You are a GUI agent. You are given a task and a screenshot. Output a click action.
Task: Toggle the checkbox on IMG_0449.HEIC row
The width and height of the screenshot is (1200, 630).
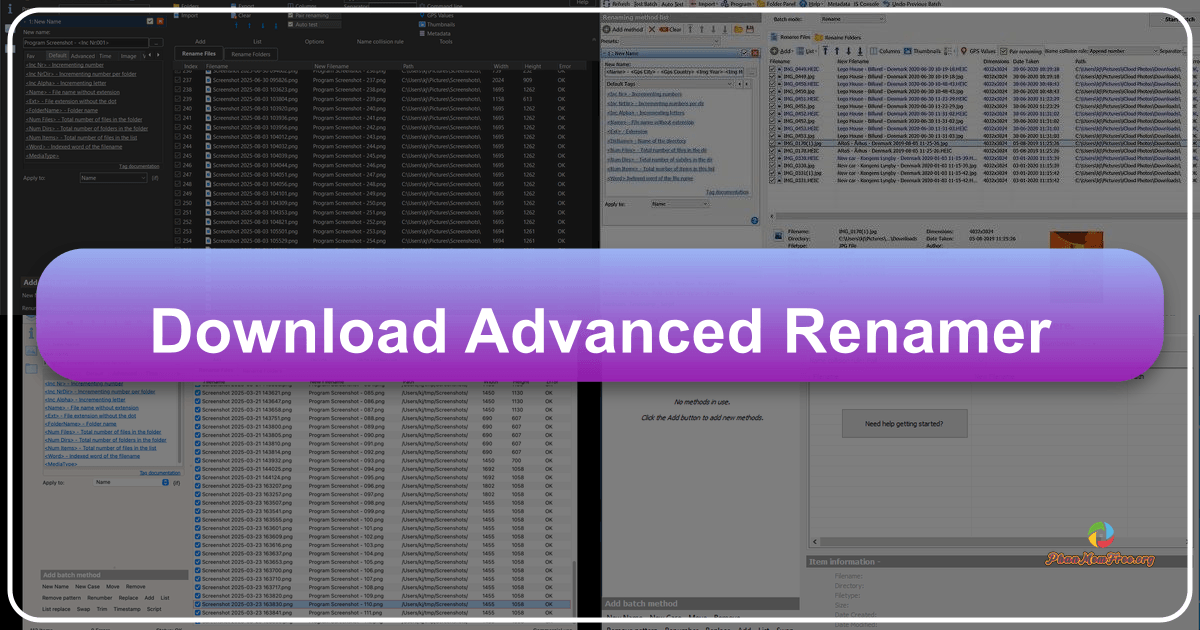[774, 68]
